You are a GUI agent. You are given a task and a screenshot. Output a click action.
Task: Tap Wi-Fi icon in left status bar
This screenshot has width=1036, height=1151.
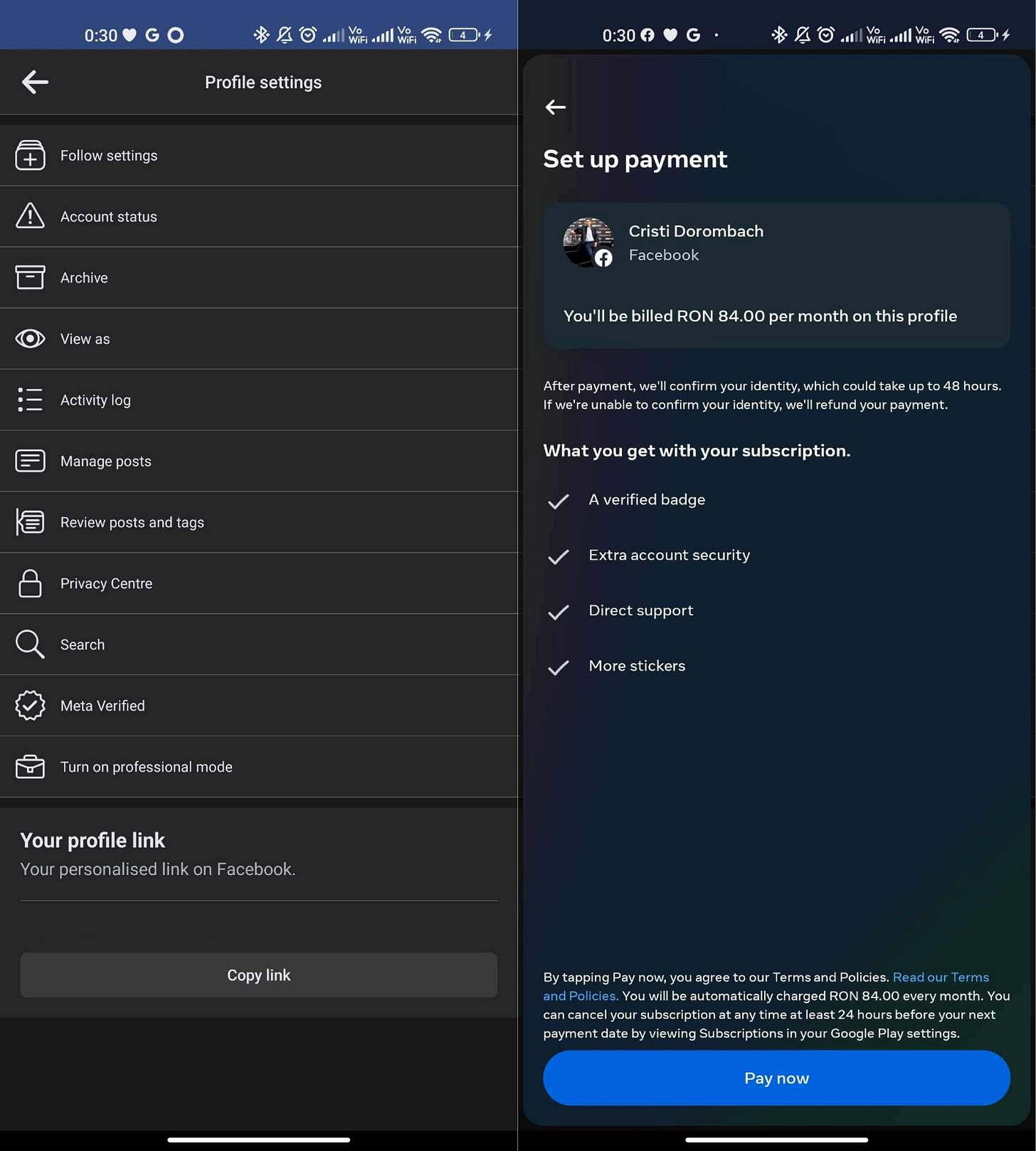click(x=431, y=34)
